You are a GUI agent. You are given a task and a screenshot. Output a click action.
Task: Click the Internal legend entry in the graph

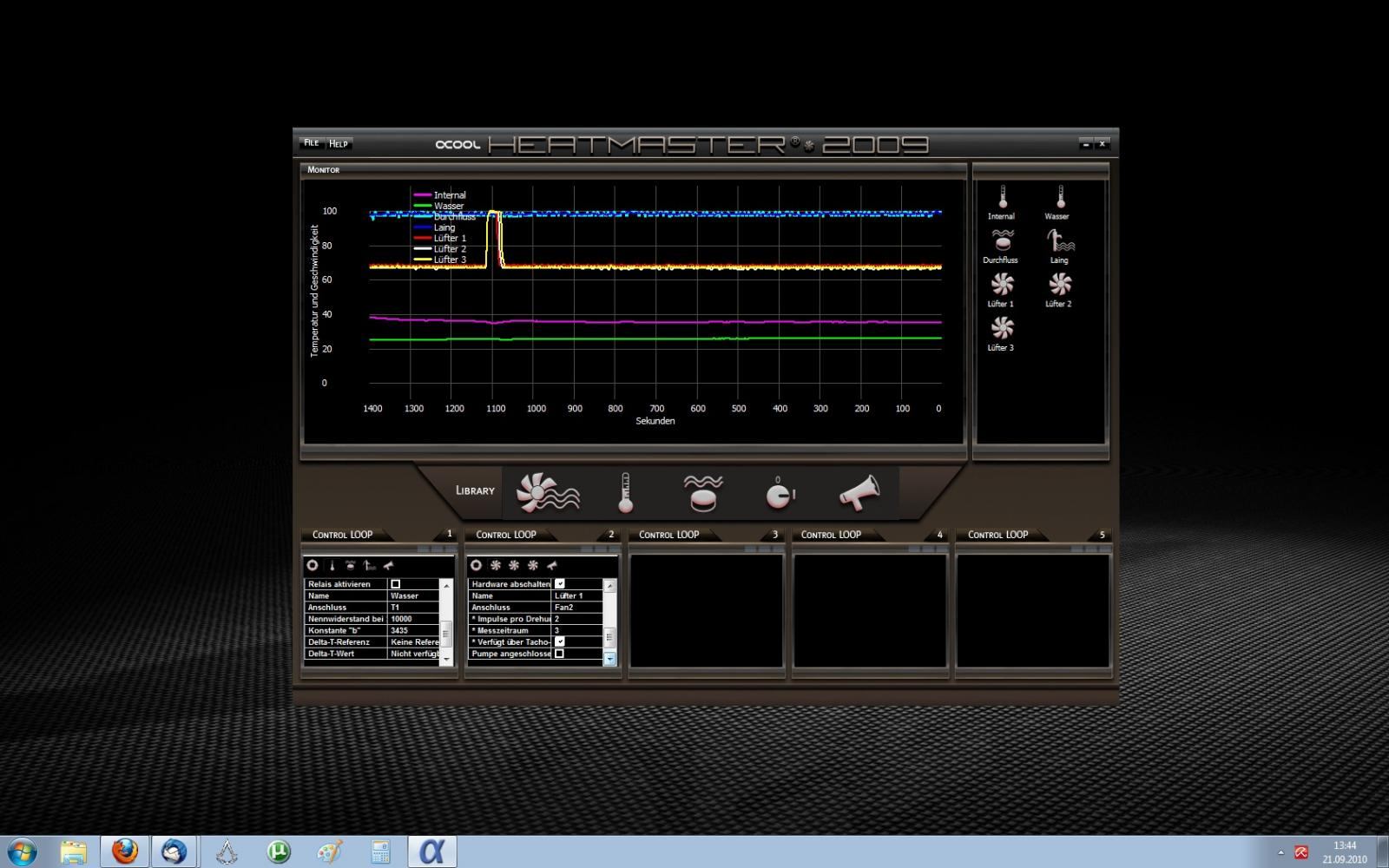coord(440,195)
